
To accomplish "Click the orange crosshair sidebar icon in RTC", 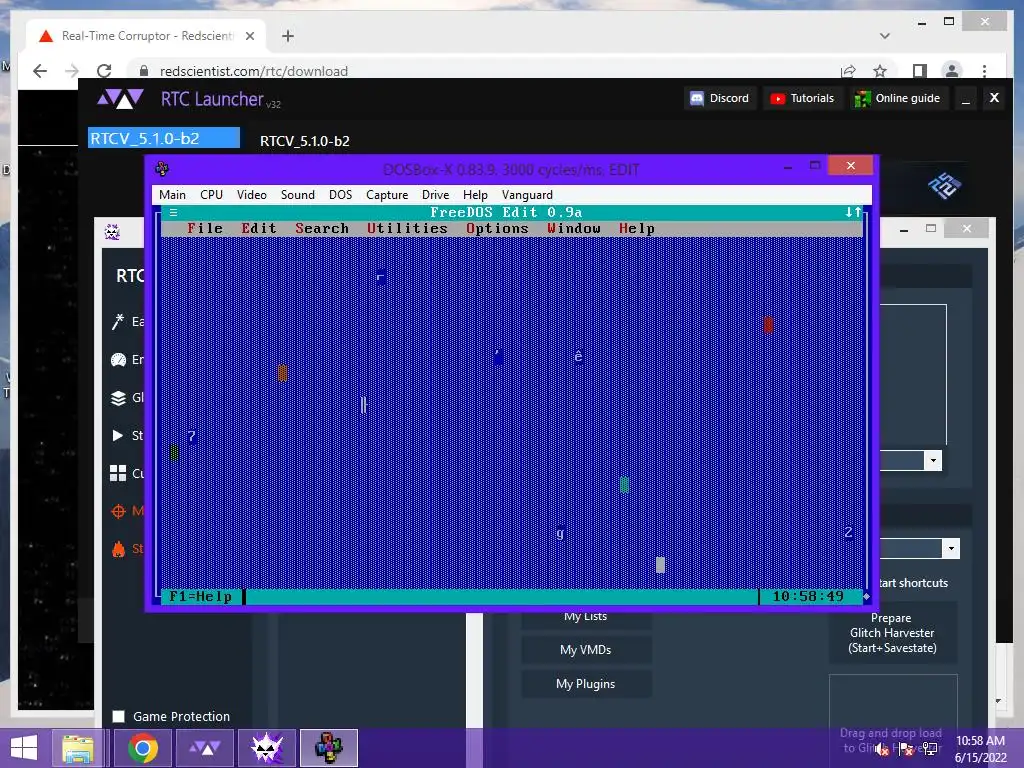I will 118,511.
